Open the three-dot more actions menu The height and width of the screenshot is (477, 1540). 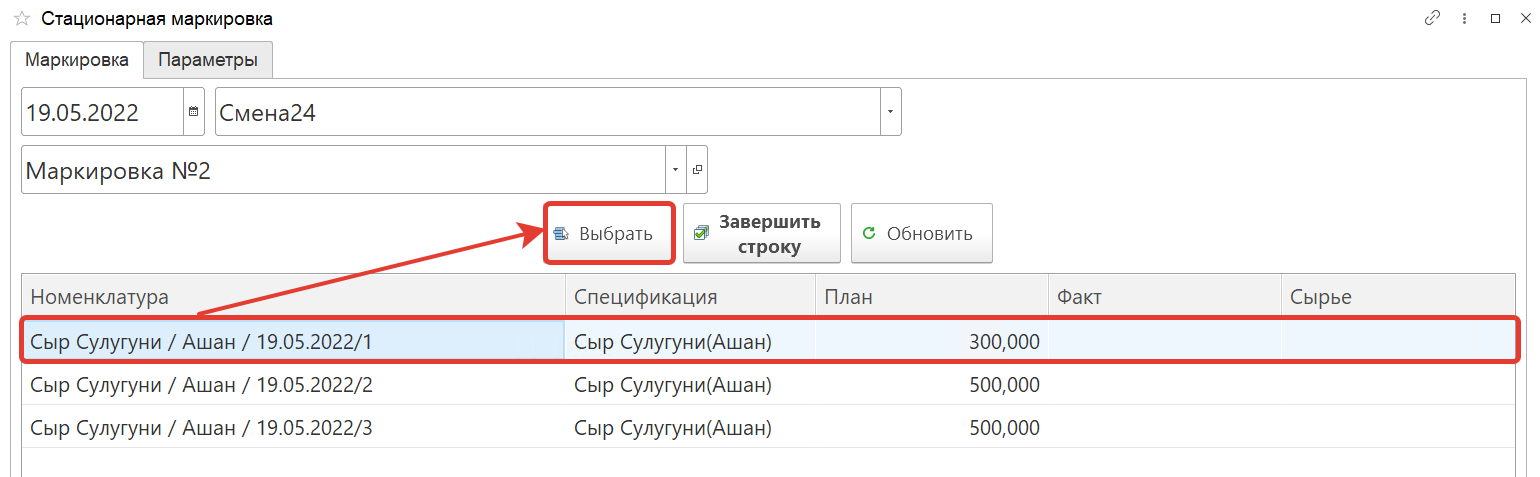1464,18
